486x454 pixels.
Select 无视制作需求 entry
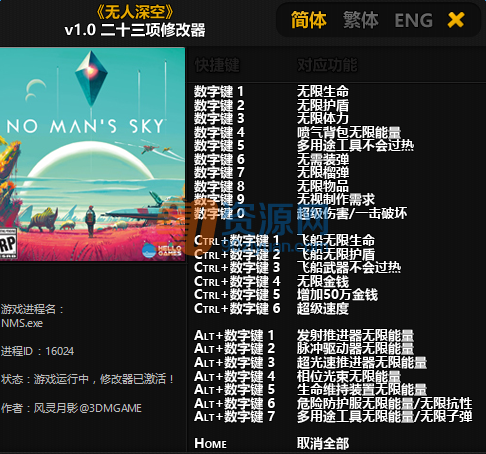pyautogui.click(x=336, y=199)
